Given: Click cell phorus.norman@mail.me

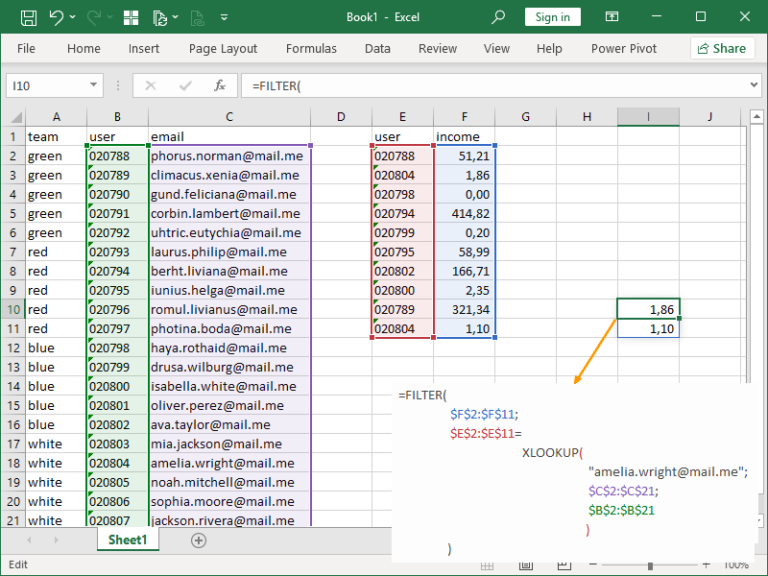Looking at the screenshot, I should pyautogui.click(x=229, y=156).
